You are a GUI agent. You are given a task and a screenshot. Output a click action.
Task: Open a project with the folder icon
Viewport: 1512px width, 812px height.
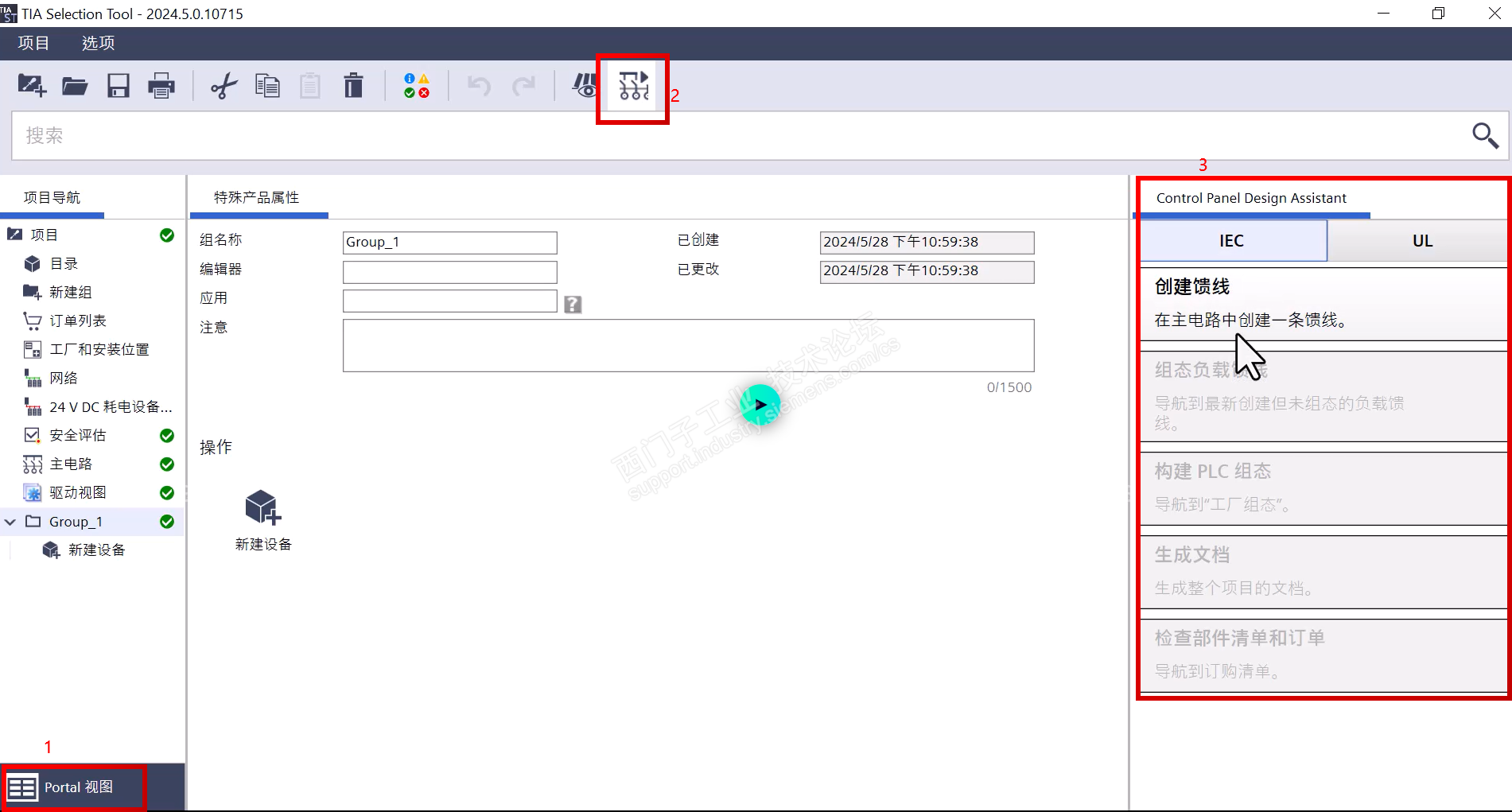(75, 85)
